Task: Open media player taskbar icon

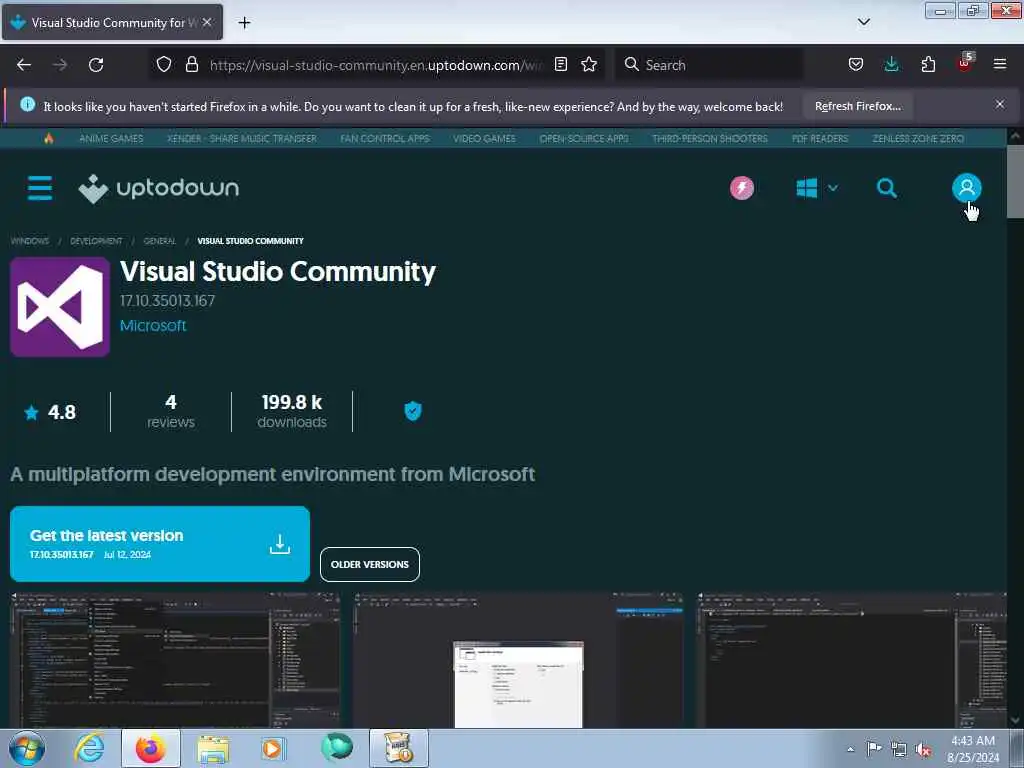Action: pos(273,748)
